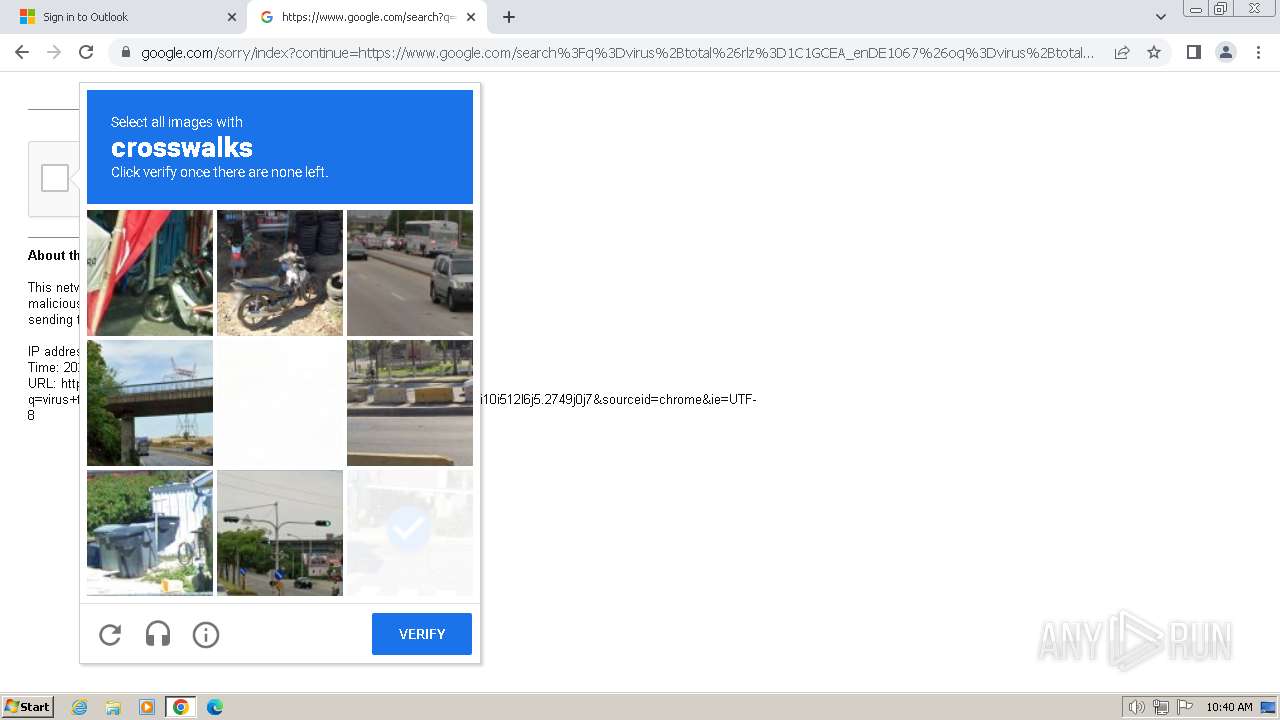This screenshot has width=1280, height=720.
Task: Switch to Sign in to Outlook tab
Action: [x=122, y=17]
